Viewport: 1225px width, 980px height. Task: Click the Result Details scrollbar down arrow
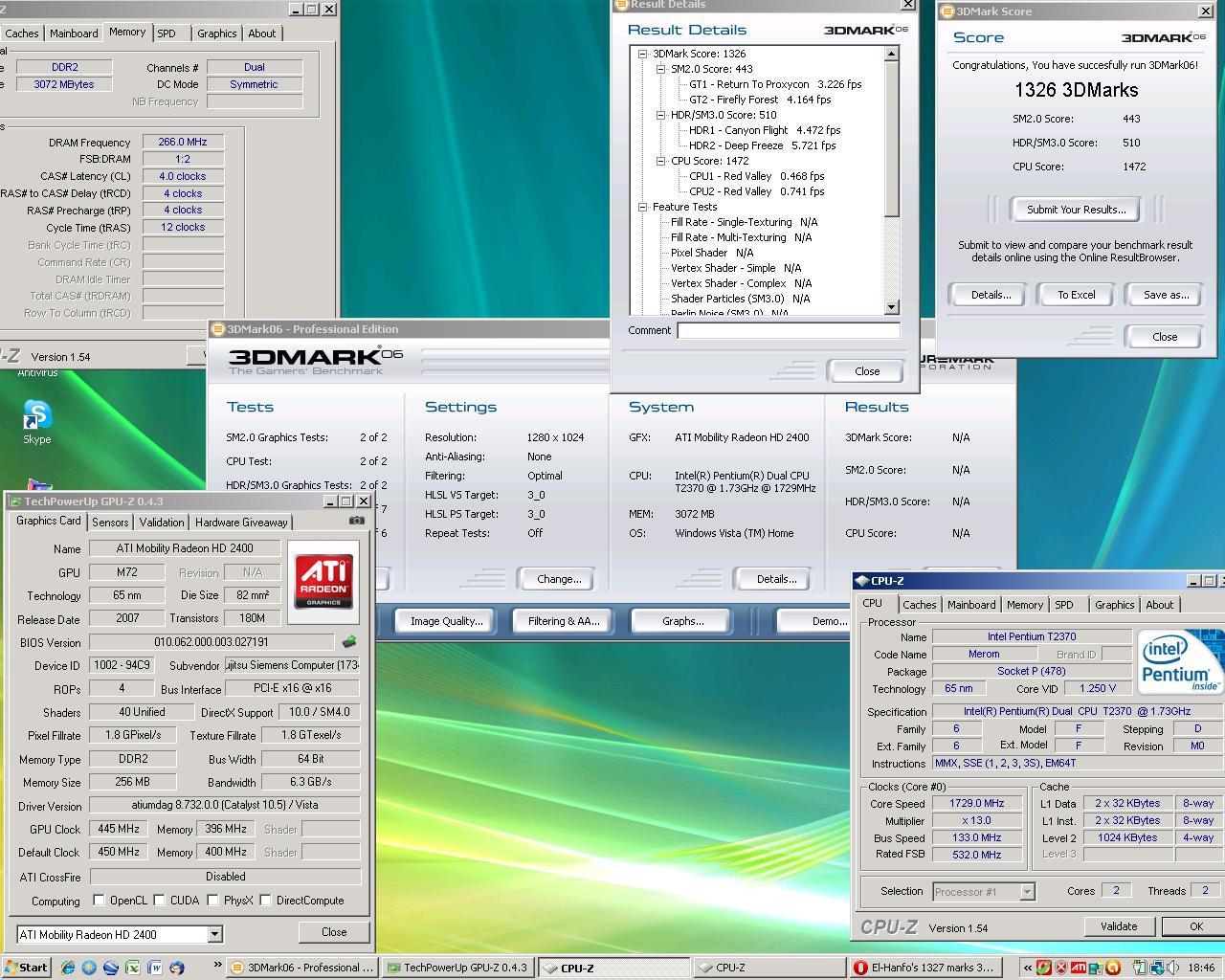pyautogui.click(x=892, y=307)
